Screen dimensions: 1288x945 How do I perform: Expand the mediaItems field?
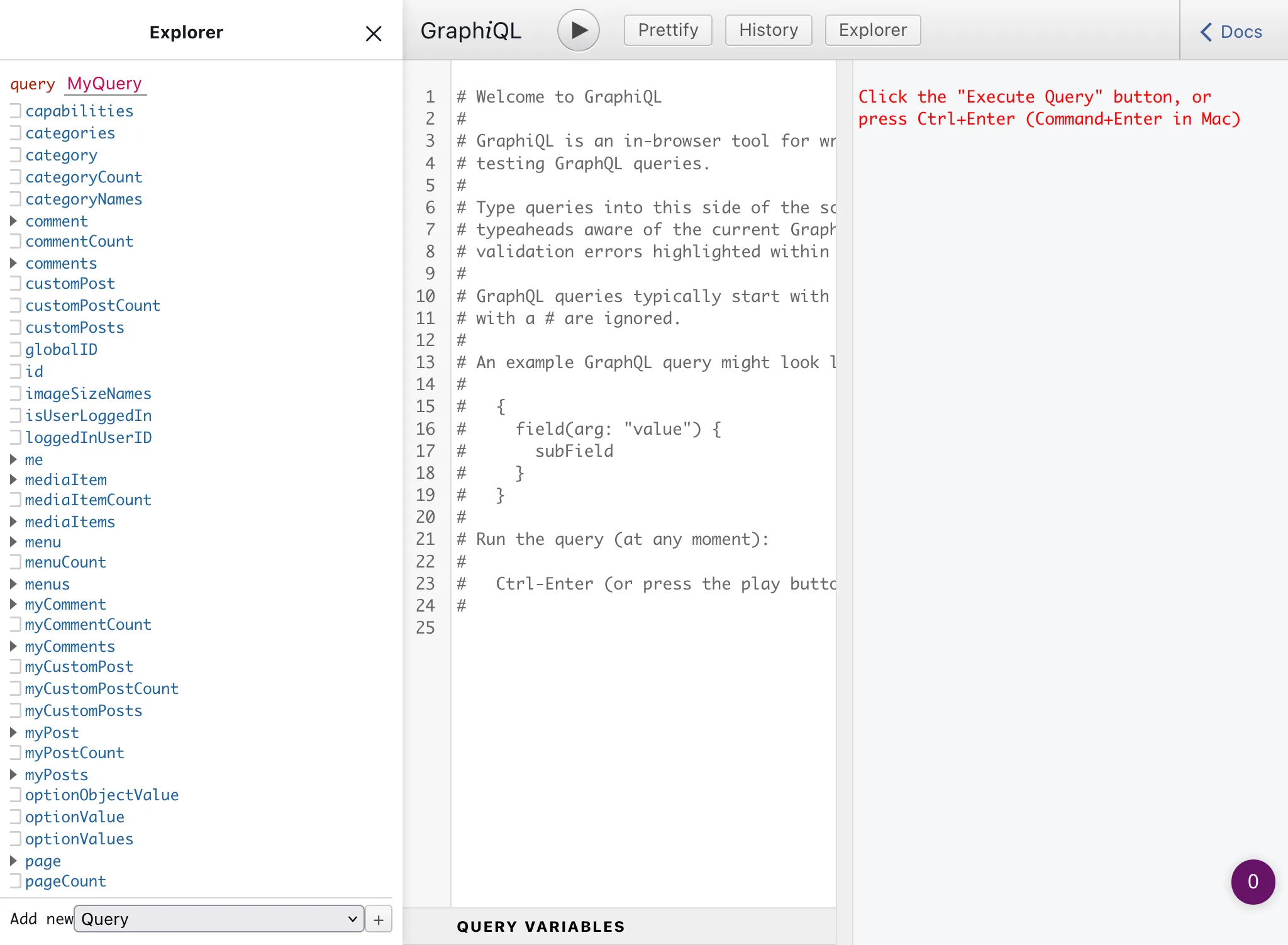14,522
